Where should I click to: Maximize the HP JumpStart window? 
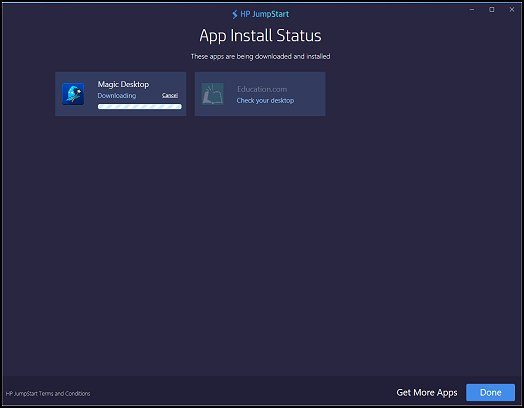tap(492, 10)
